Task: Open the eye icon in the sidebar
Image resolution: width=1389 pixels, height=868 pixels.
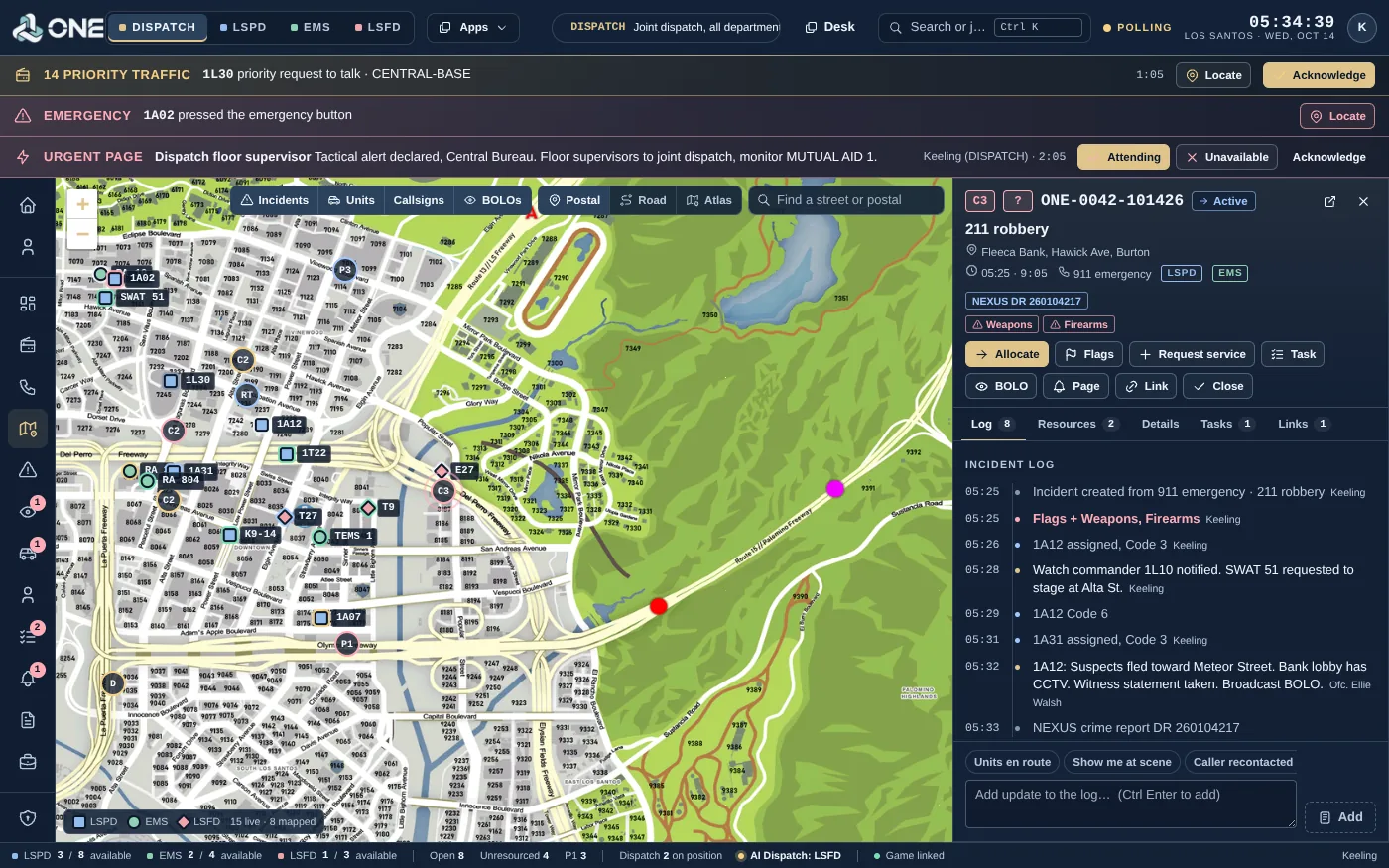Action: coord(28,512)
